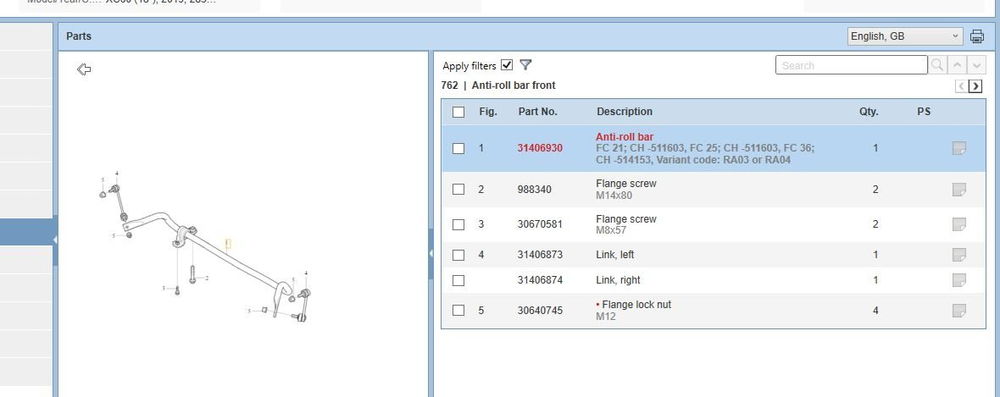Click the anti-roll bar exploded diagram
The image size is (1000, 397).
coord(204,246)
